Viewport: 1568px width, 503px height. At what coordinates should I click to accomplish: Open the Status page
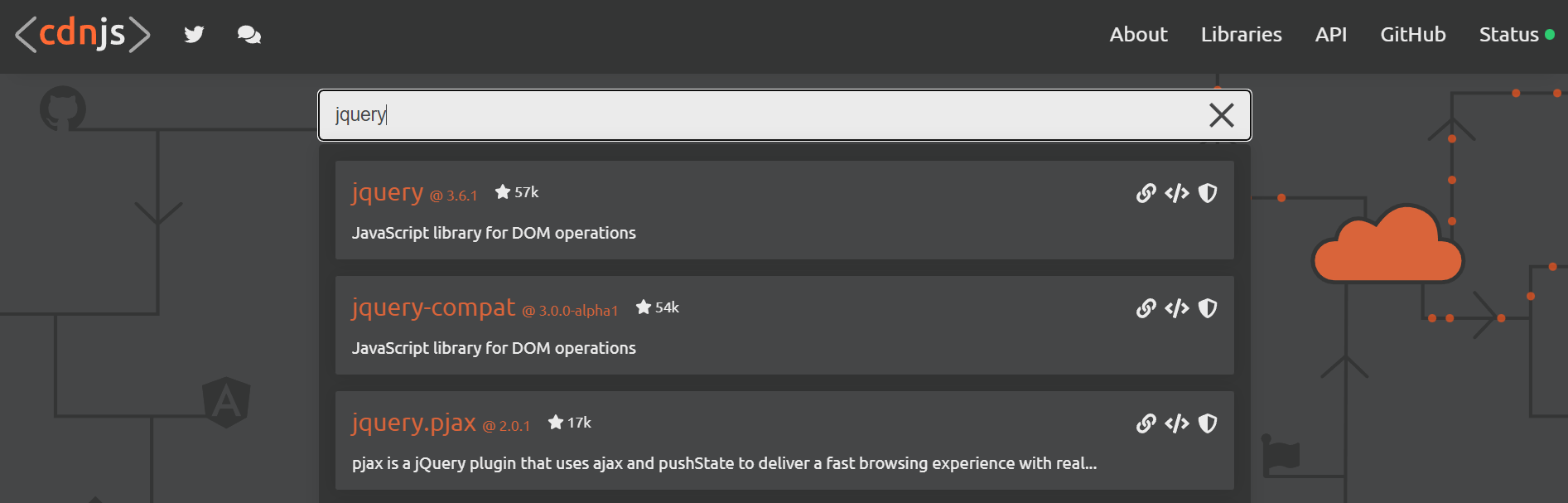[1508, 34]
